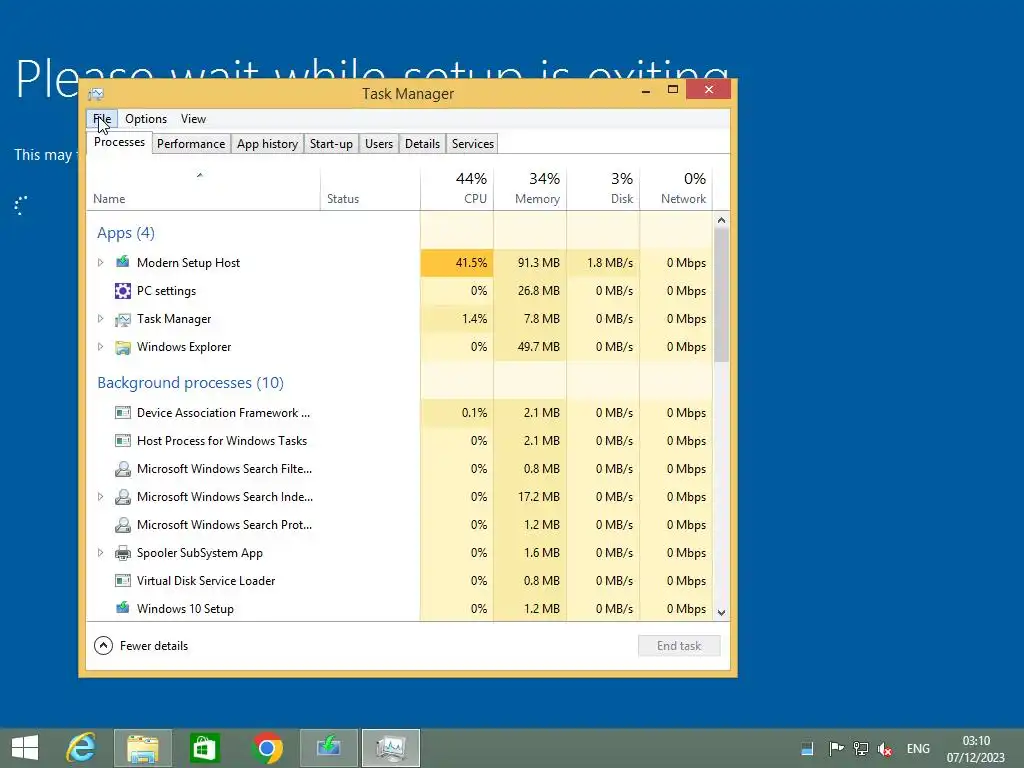Open File Explorer from the taskbar
Image resolution: width=1024 pixels, height=768 pixels.
point(142,748)
